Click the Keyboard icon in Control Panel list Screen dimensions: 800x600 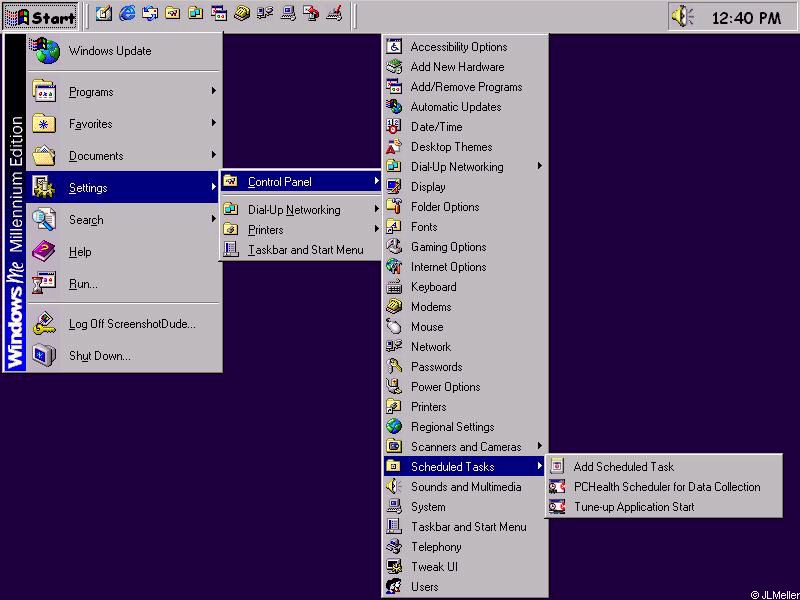(x=394, y=287)
